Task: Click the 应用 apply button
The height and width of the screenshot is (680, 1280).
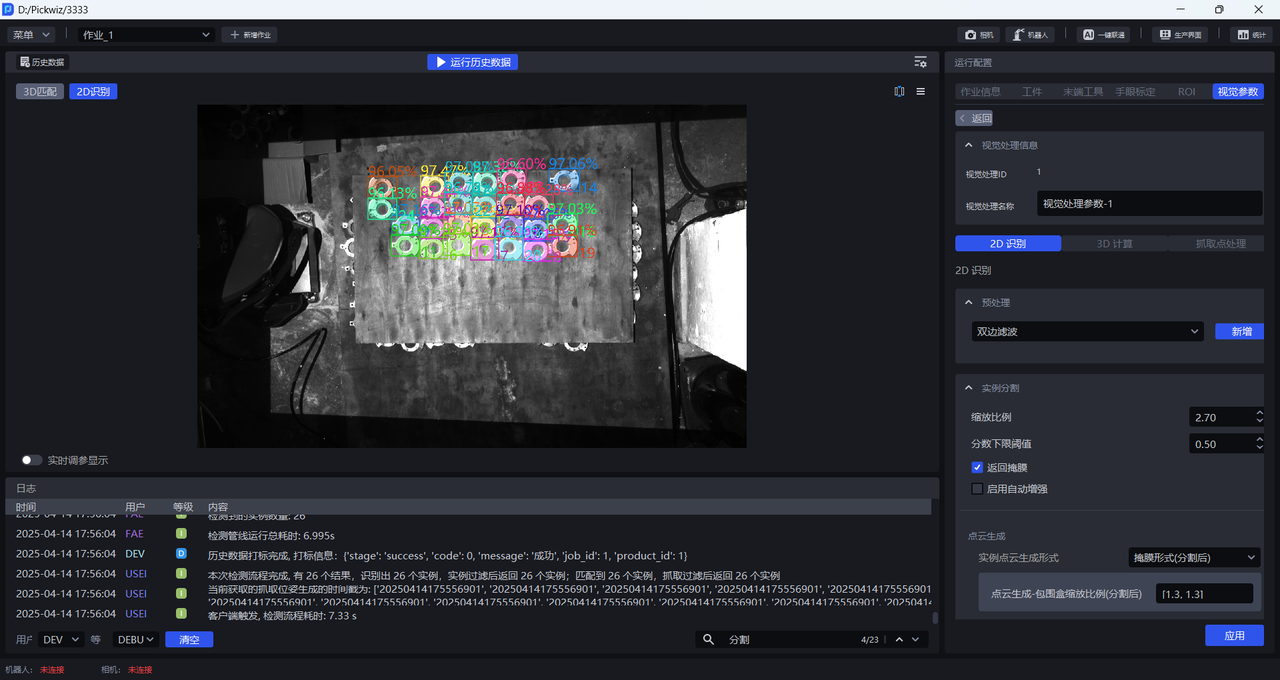Action: pyautogui.click(x=1234, y=636)
